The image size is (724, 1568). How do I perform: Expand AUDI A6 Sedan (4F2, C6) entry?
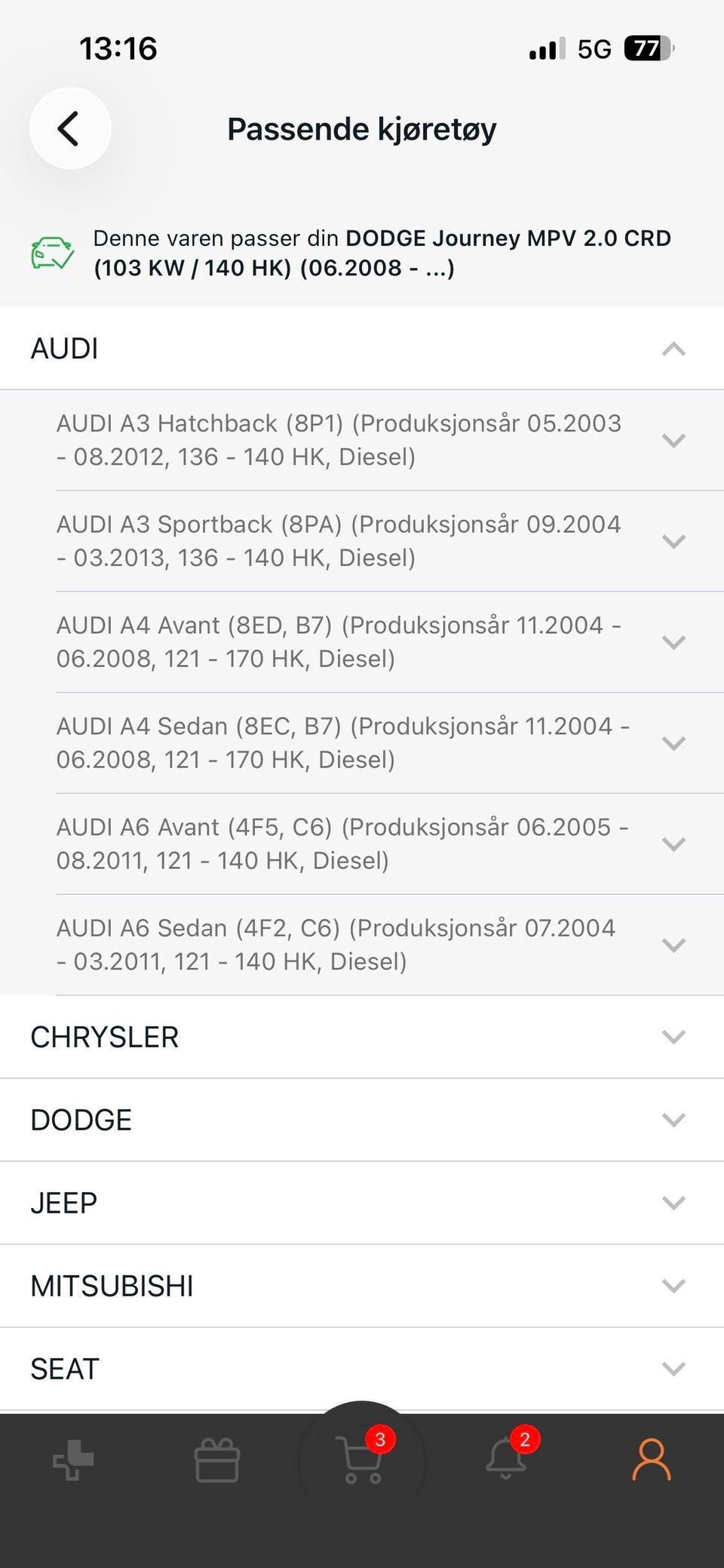pyautogui.click(x=390, y=945)
